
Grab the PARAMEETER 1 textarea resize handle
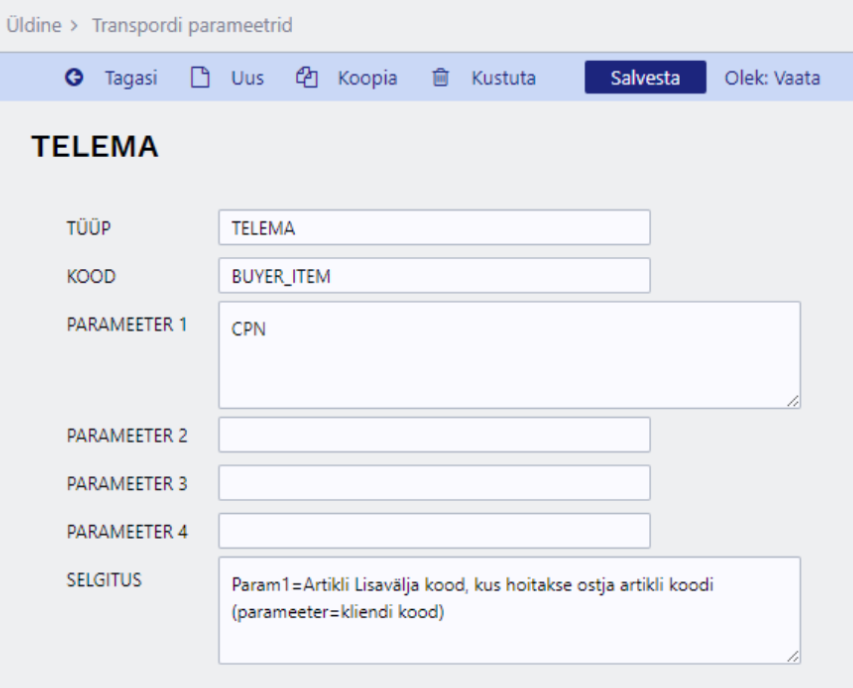pyautogui.click(x=793, y=401)
